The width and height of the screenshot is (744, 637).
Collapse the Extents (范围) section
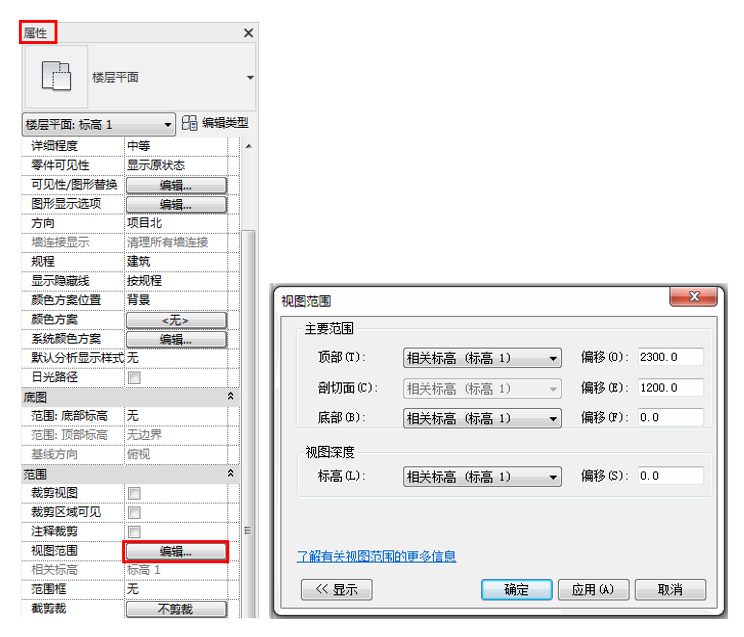coord(232,473)
